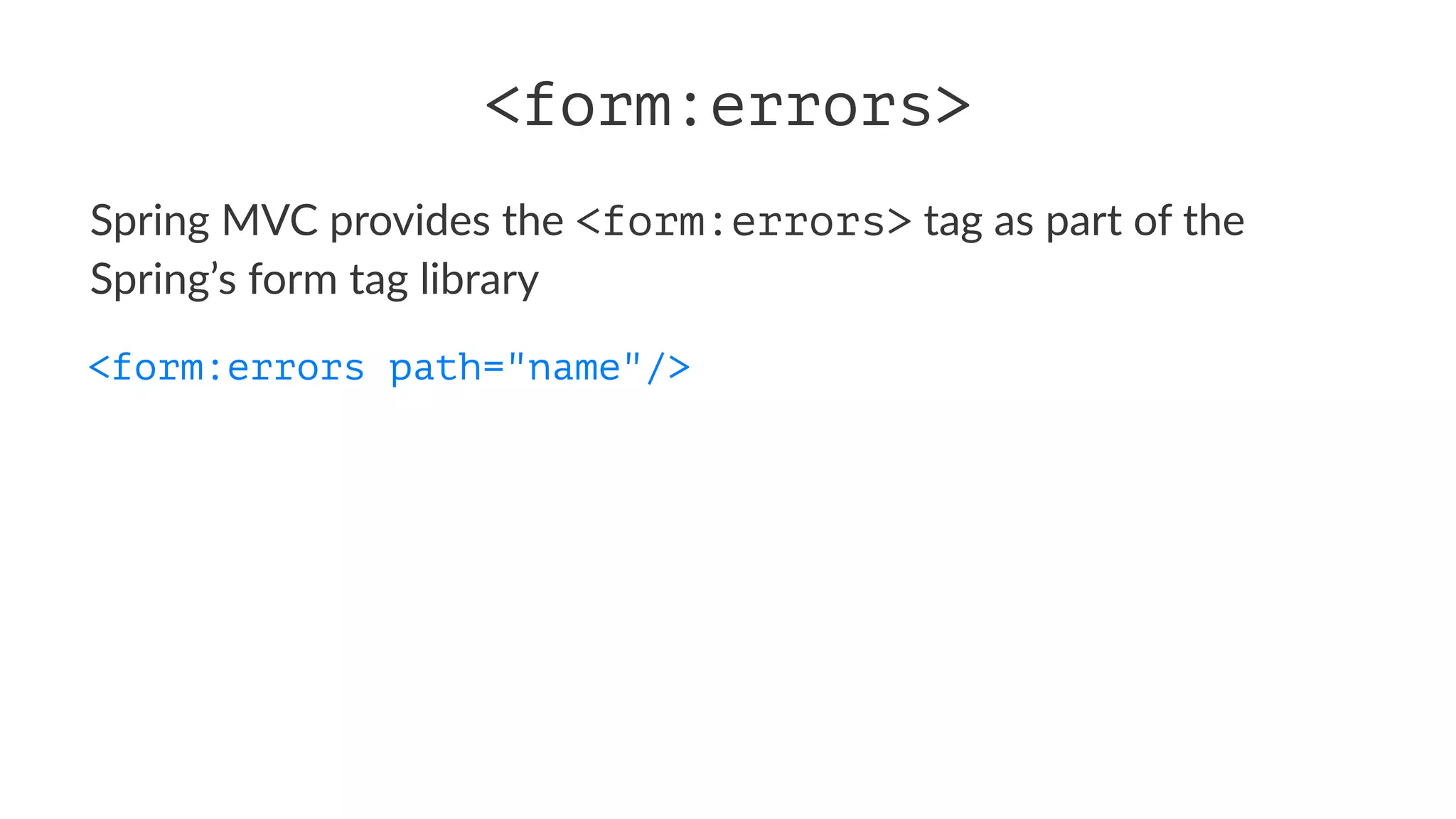Click the word "Spring" beginning the first line
The image size is (1456, 819).
[x=149, y=222]
